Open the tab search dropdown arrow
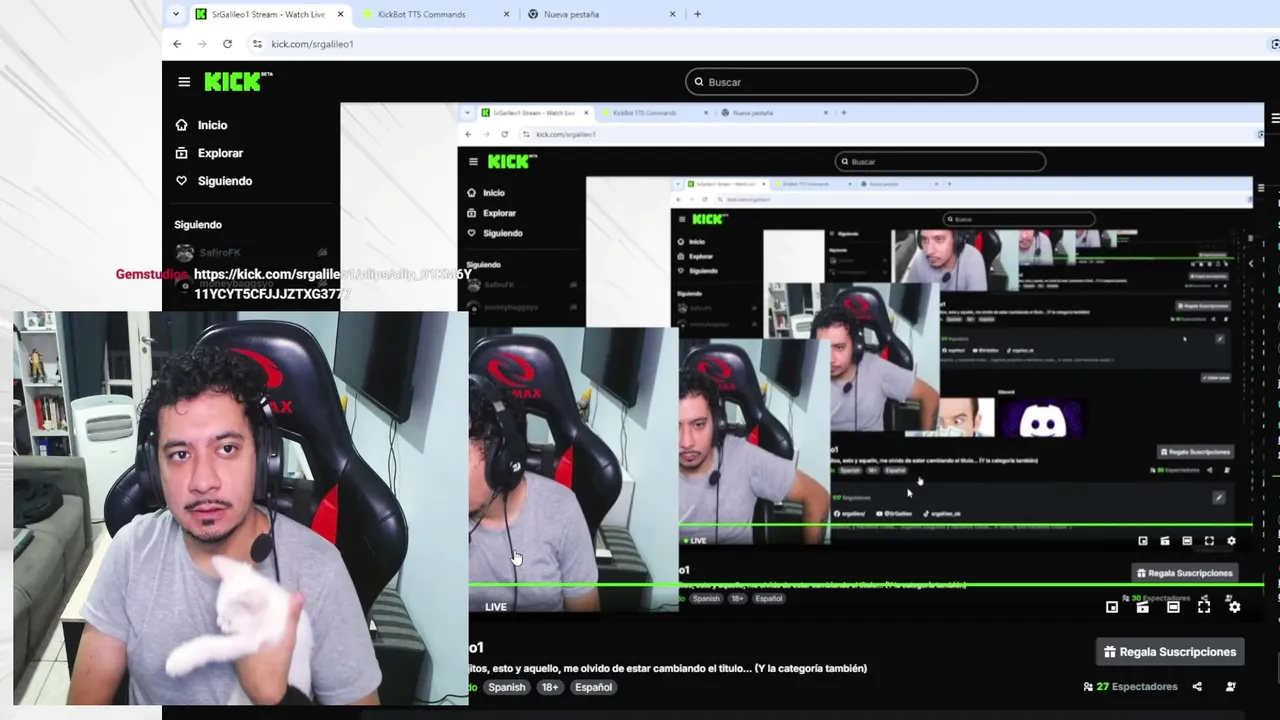 176,14
